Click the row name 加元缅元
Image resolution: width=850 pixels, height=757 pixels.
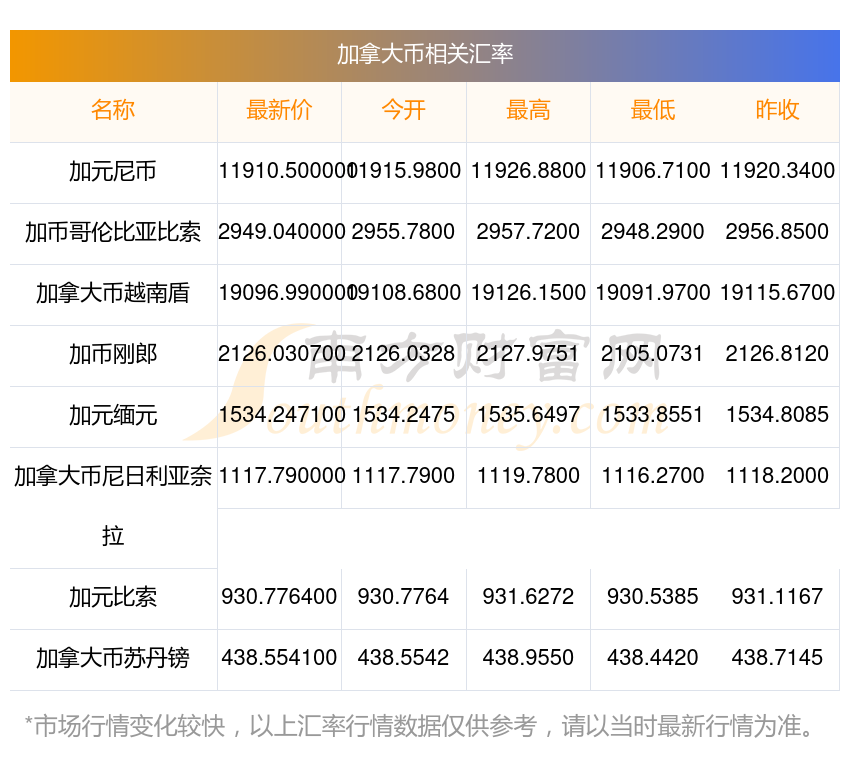[x=113, y=415]
